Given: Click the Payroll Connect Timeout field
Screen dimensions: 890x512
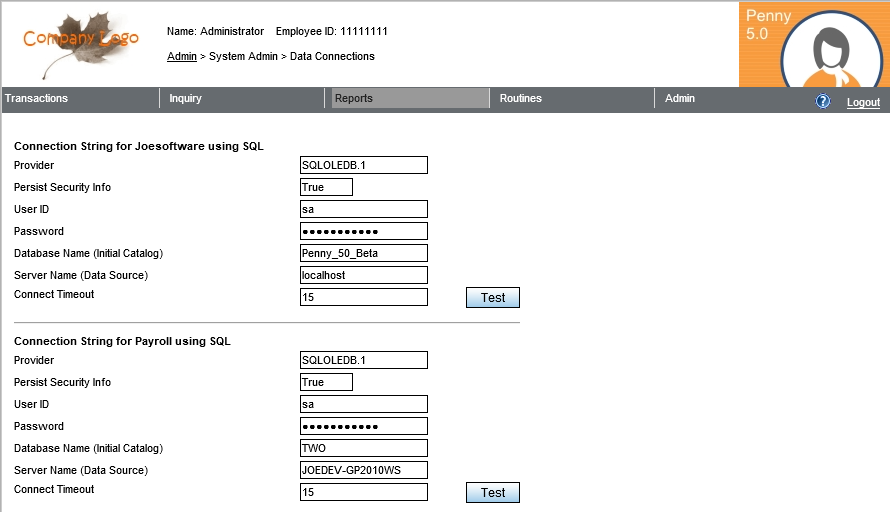Looking at the screenshot, I should [x=364, y=492].
